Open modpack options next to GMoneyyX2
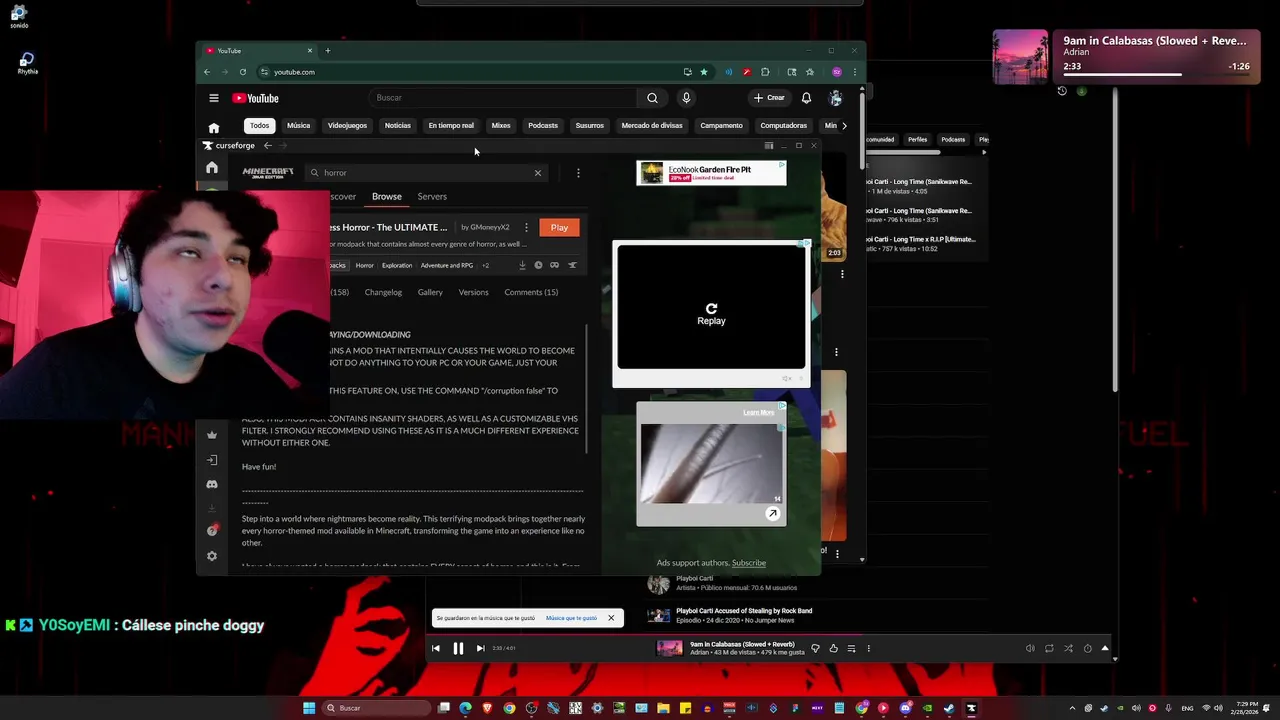 (526, 228)
